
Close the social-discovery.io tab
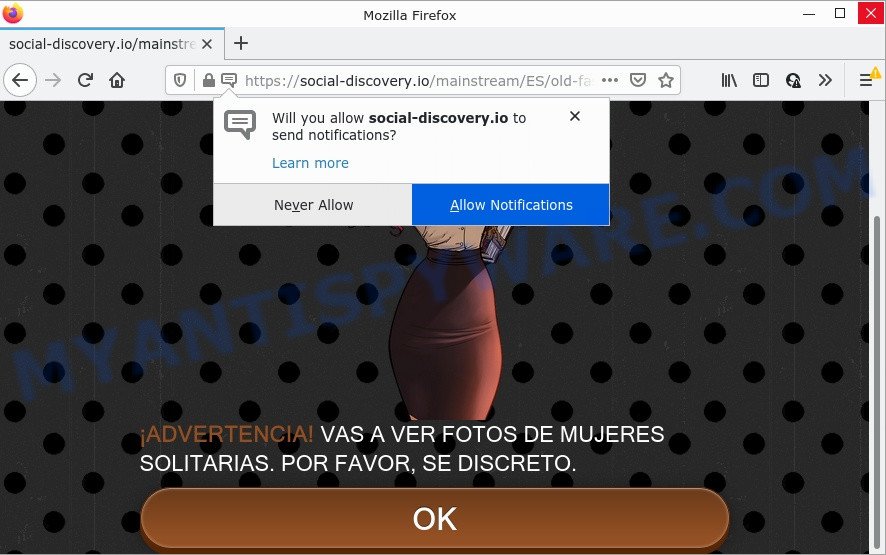pyautogui.click(x=207, y=44)
